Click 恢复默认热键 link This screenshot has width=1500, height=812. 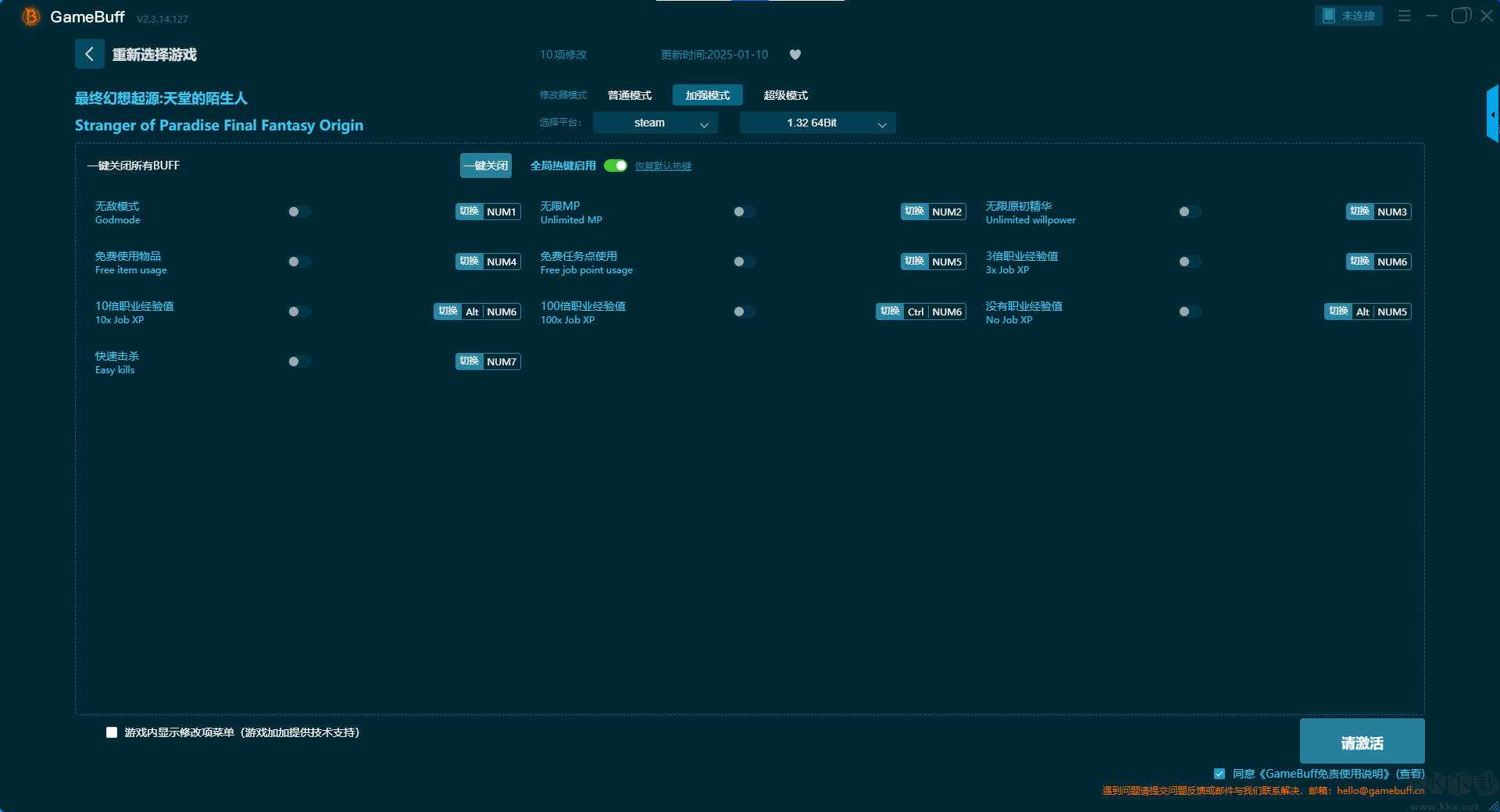coord(663,166)
